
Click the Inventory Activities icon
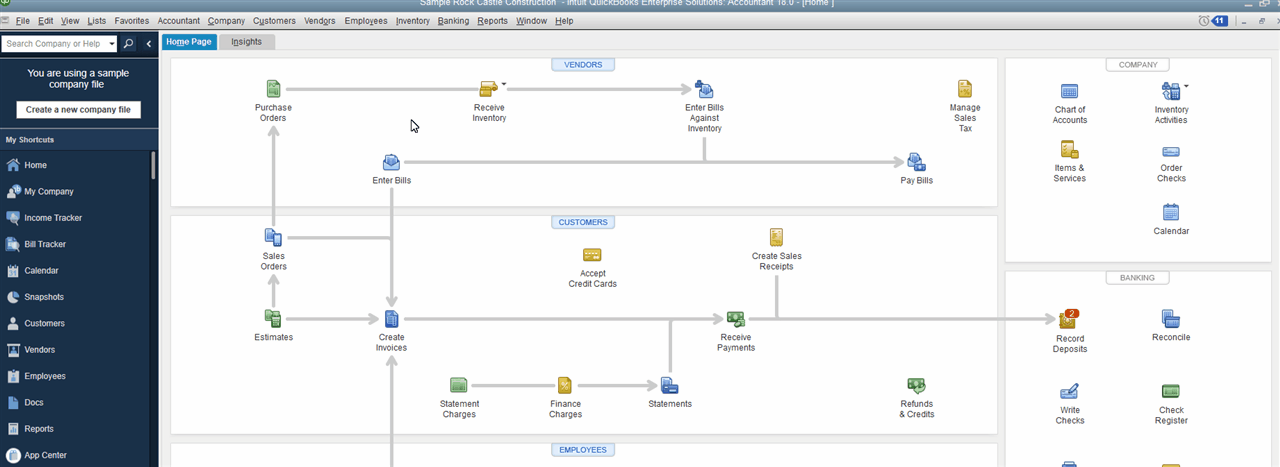(x=1170, y=91)
